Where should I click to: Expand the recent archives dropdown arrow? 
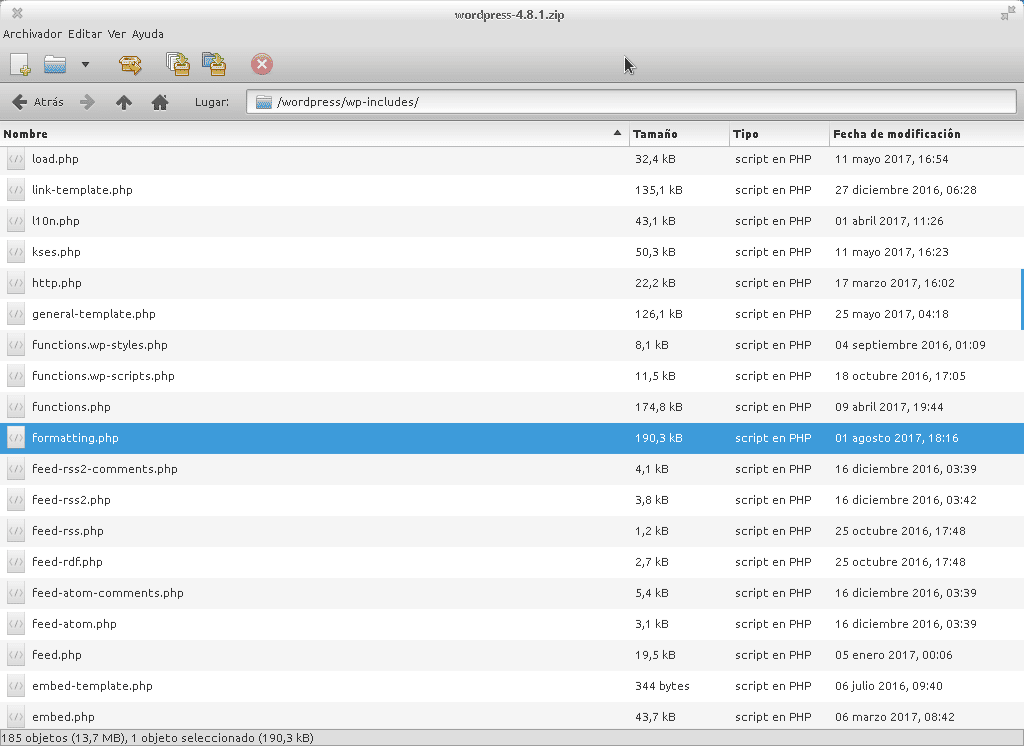[x=85, y=65]
